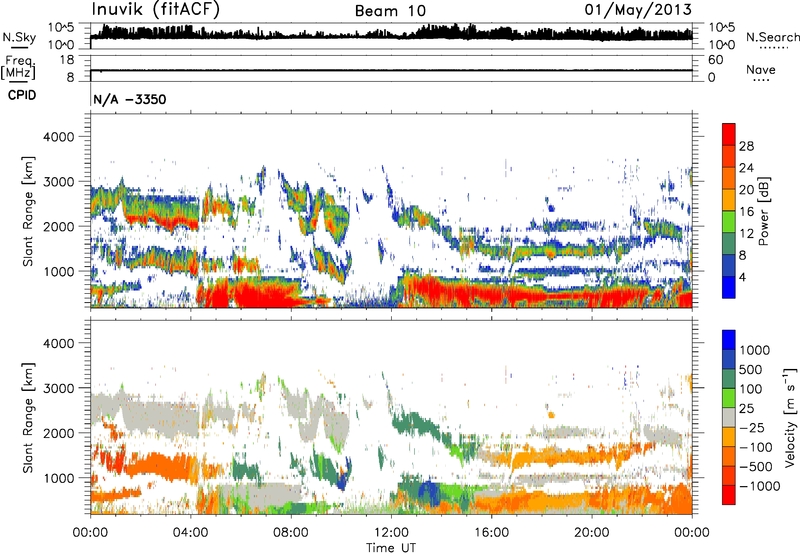This screenshot has height=554, width=800.
Task: Click the gray -25 to 25 velocity colorbar segment
Action: point(729,418)
